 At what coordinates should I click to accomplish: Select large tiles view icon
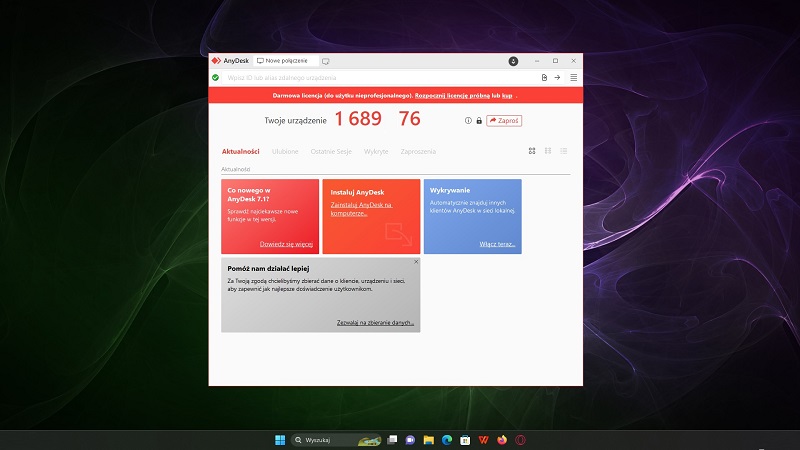[532, 151]
